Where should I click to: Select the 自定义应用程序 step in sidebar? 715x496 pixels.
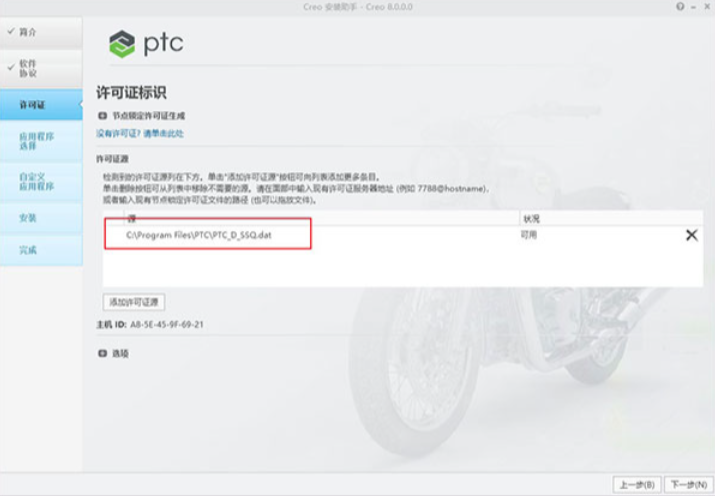point(41,181)
